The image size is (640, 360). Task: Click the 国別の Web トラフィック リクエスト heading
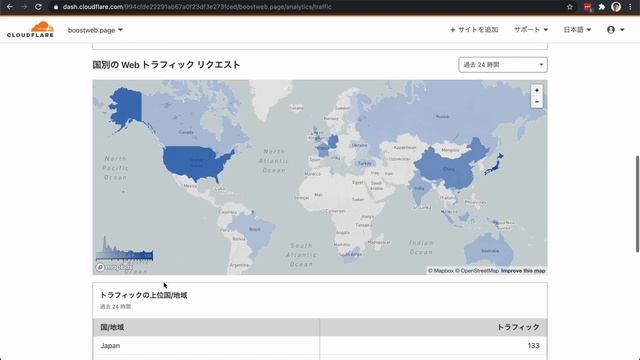[166, 65]
